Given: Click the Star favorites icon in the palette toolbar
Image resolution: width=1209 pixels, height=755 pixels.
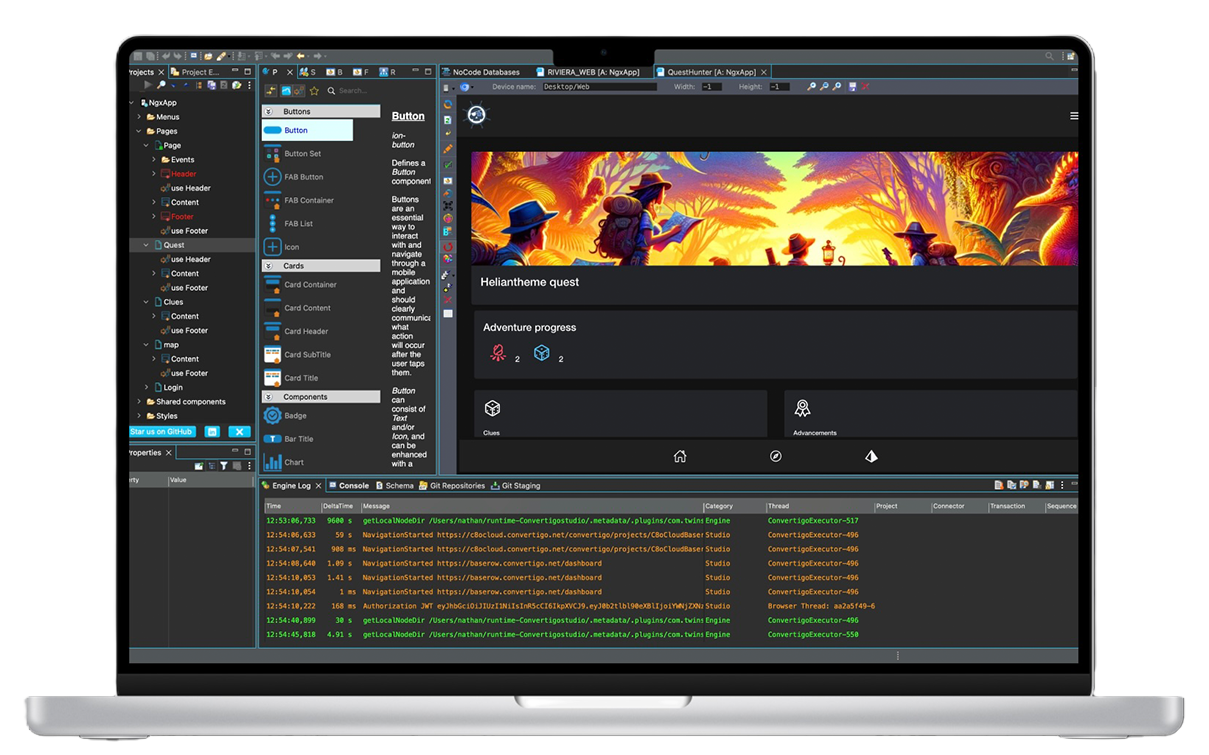Looking at the screenshot, I should pyautogui.click(x=314, y=90).
